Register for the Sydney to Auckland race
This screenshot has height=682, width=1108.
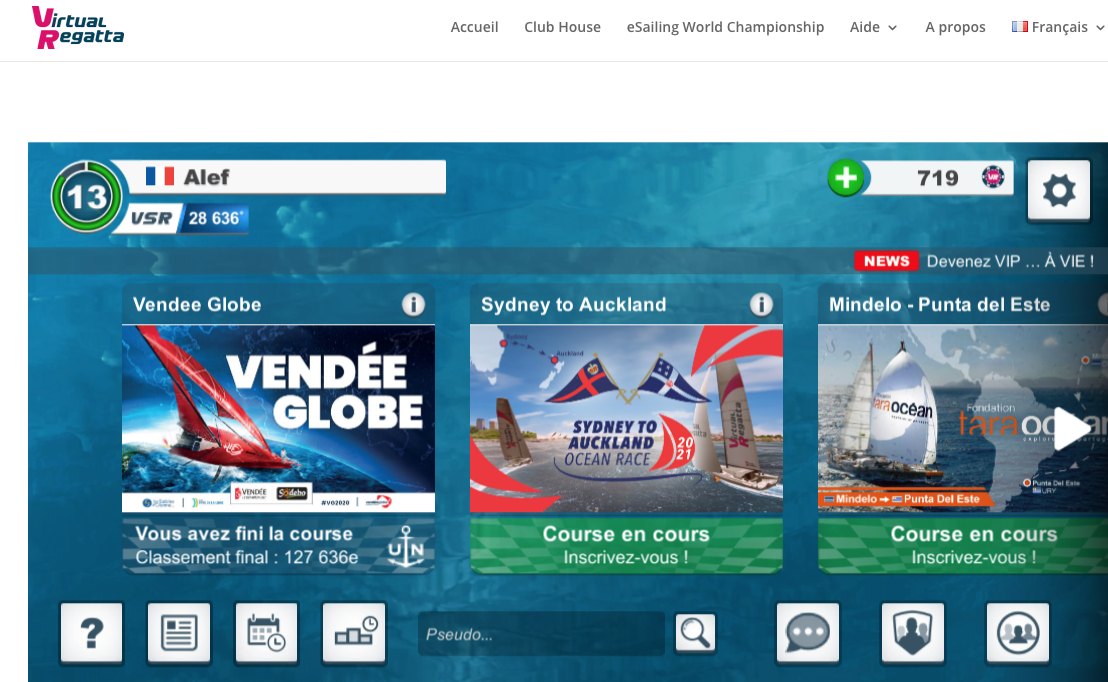pos(626,545)
